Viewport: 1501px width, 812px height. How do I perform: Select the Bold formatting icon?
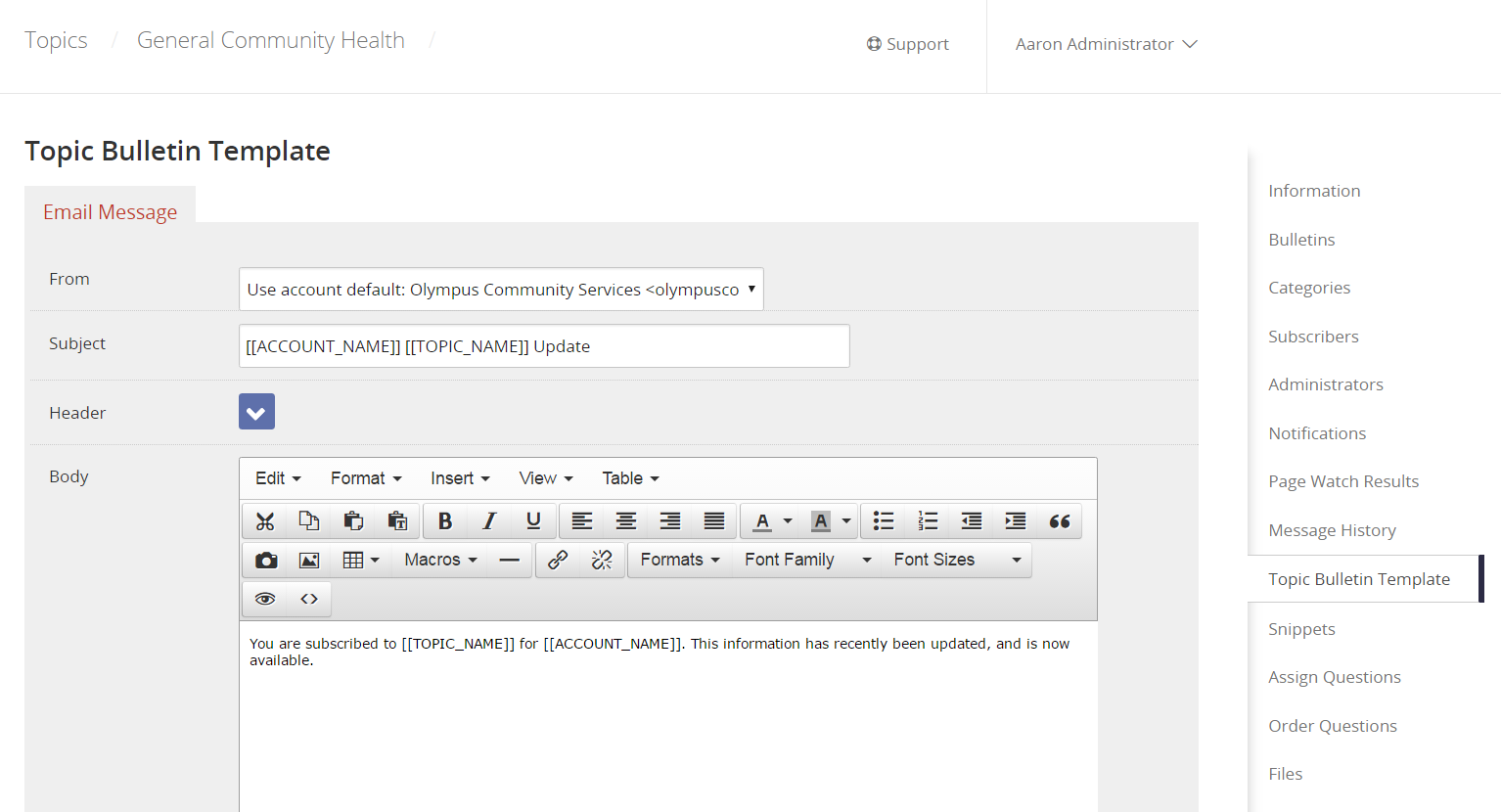pyautogui.click(x=445, y=520)
